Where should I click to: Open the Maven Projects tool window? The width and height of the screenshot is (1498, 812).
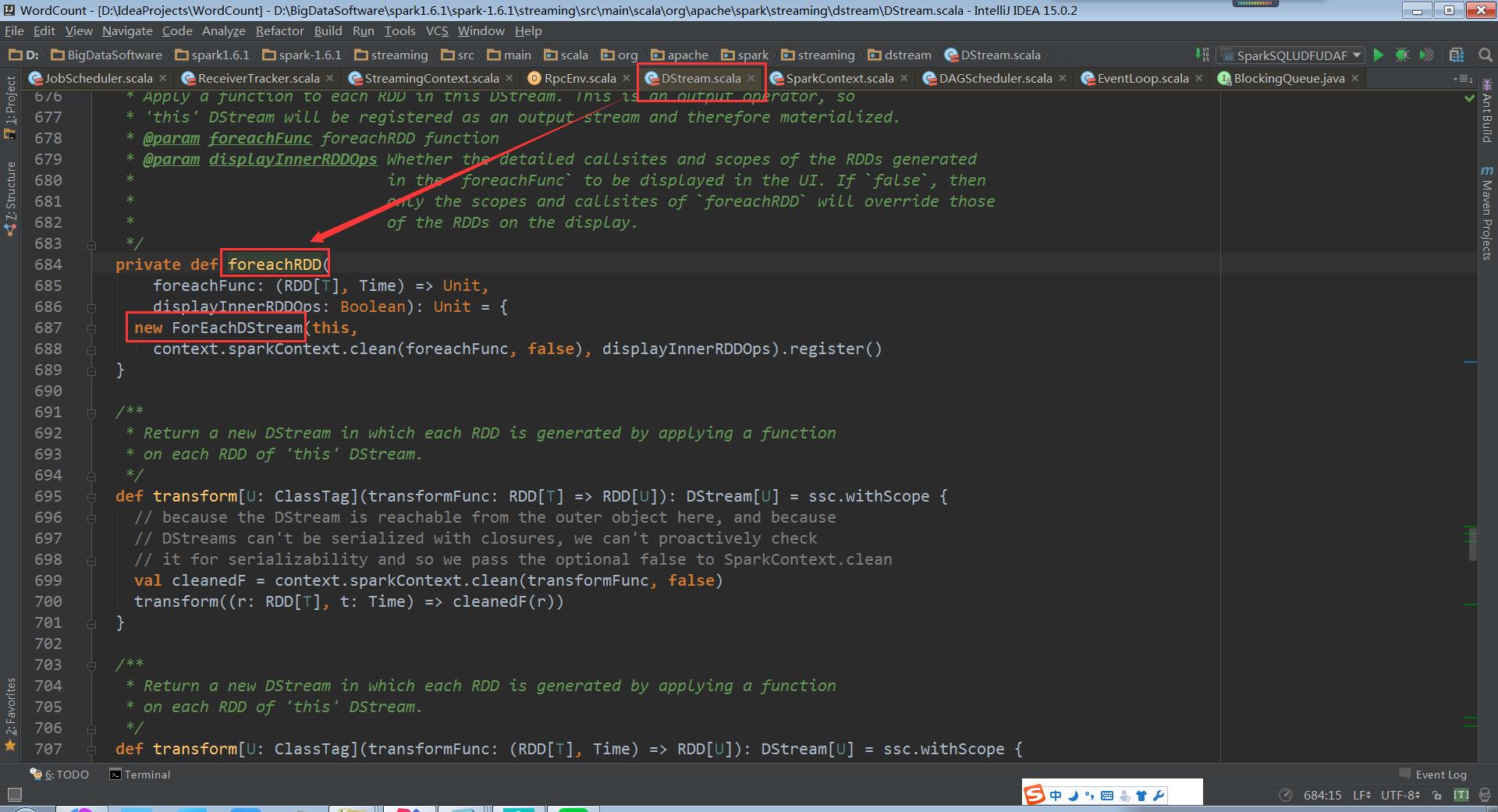[x=1487, y=213]
